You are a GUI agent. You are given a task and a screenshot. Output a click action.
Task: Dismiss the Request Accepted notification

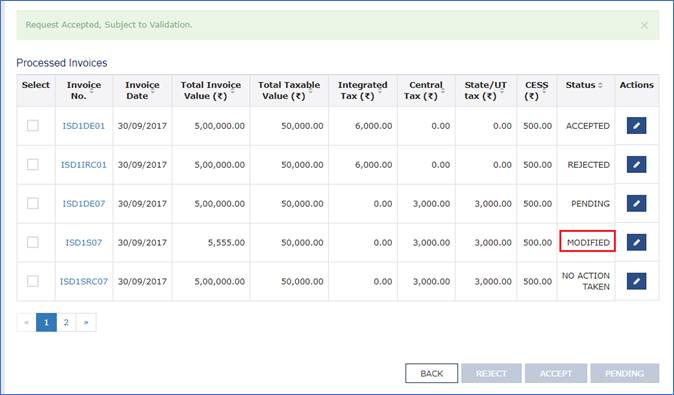[644, 25]
